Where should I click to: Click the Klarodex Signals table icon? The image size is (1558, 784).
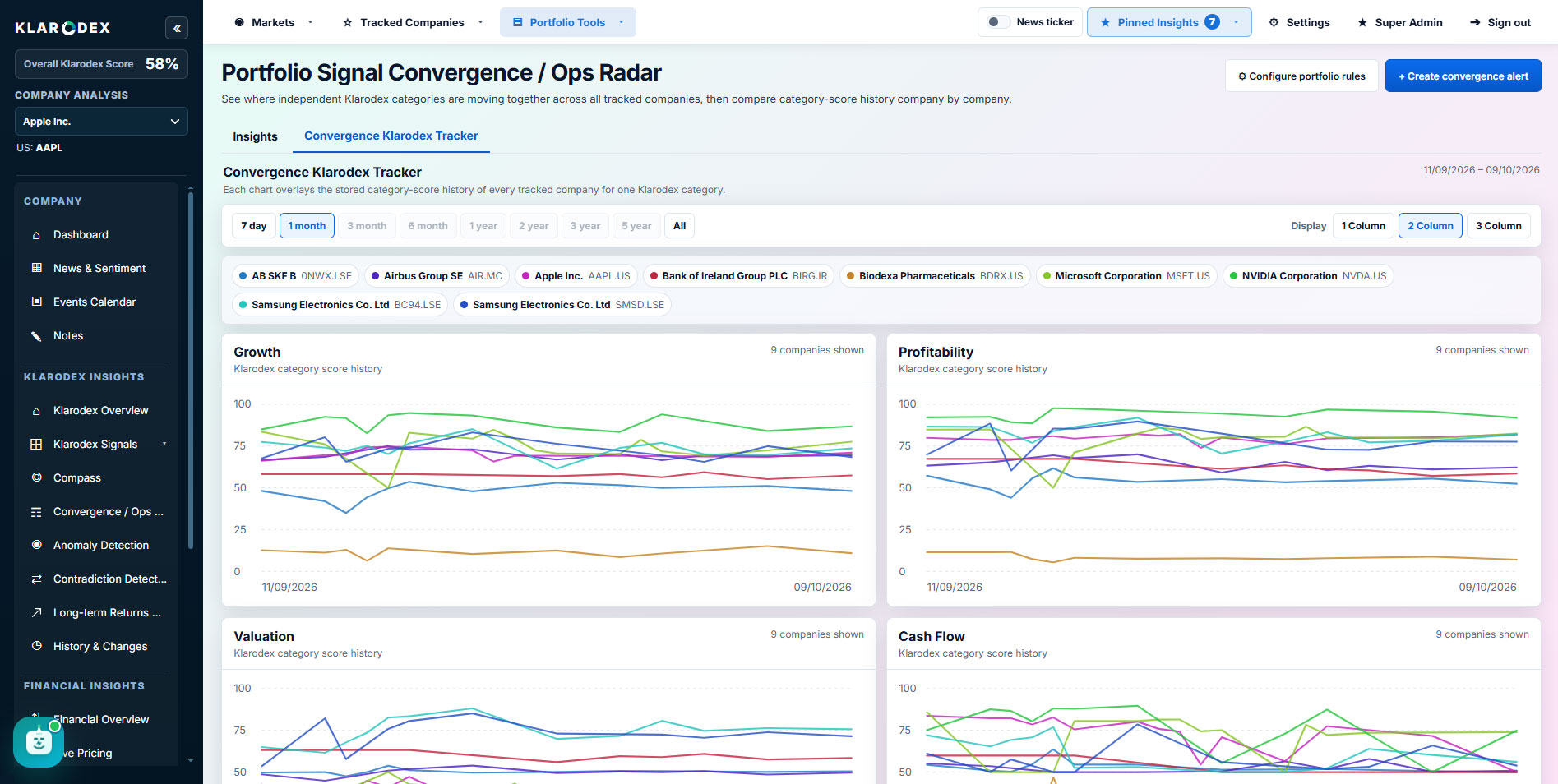[36, 444]
